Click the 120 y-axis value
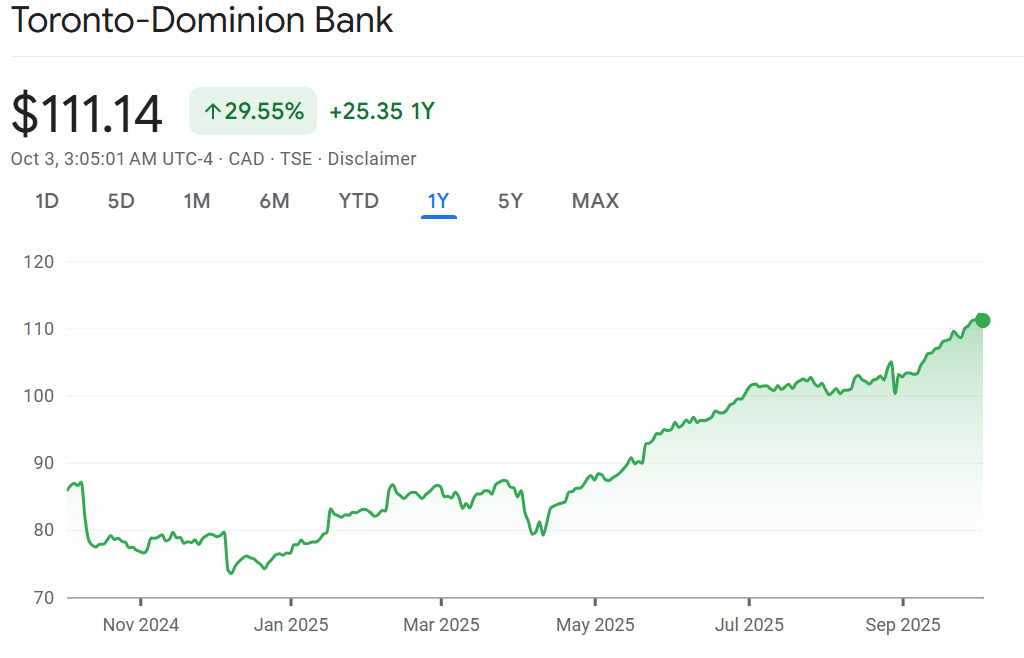Image resolution: width=1024 pixels, height=658 pixels. (x=43, y=262)
